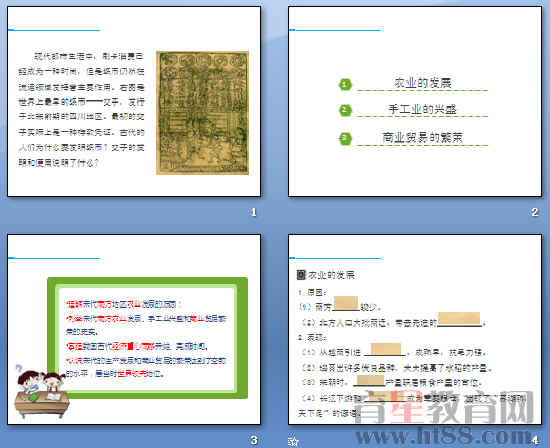The width and height of the screenshot is (550, 448).
Task: Click the intro text paragraph on slide 1
Action: coord(81,109)
